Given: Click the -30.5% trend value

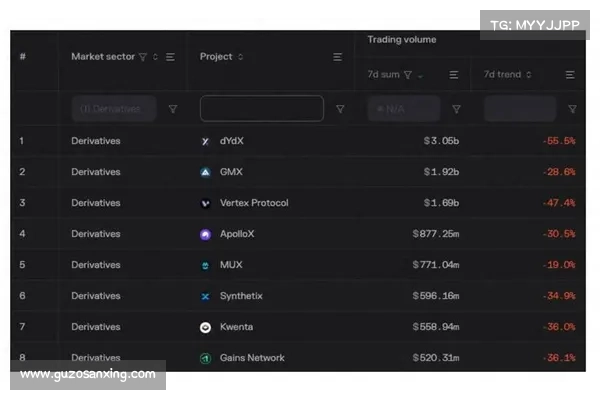Looking at the screenshot, I should tap(559, 234).
